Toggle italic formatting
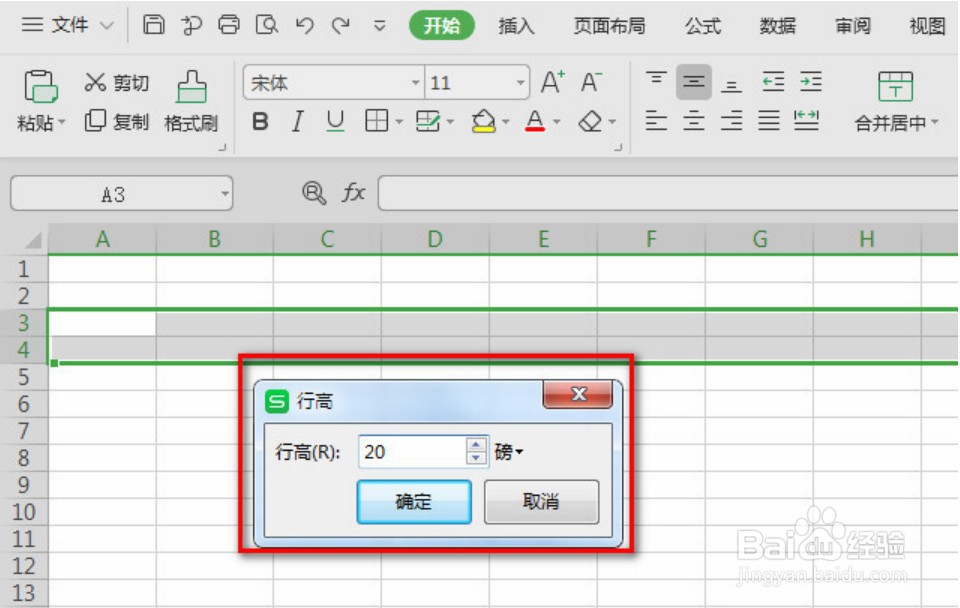The height and width of the screenshot is (608, 960). click(296, 121)
